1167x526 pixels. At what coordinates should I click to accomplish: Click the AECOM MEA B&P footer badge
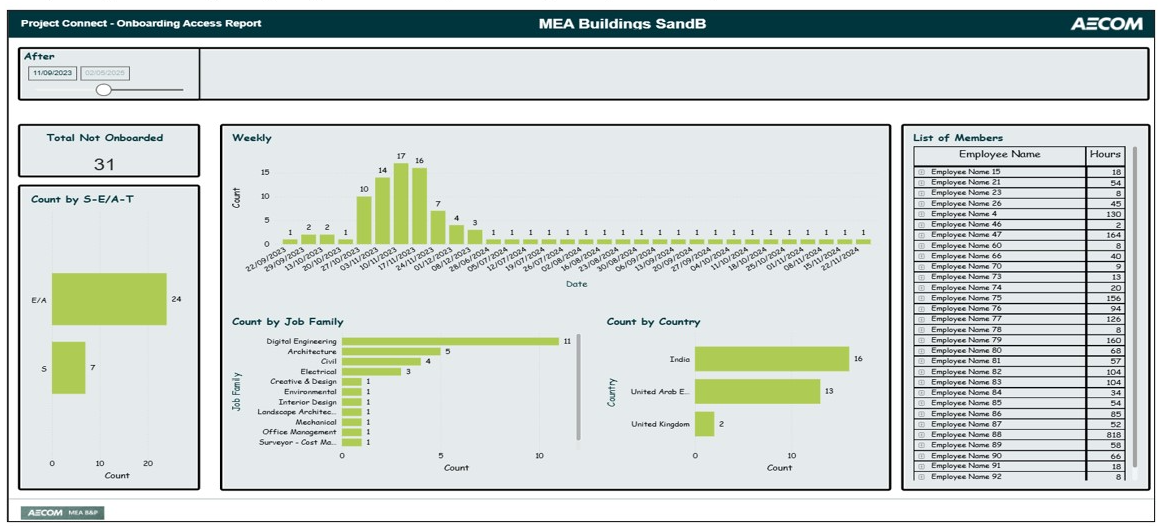63,513
